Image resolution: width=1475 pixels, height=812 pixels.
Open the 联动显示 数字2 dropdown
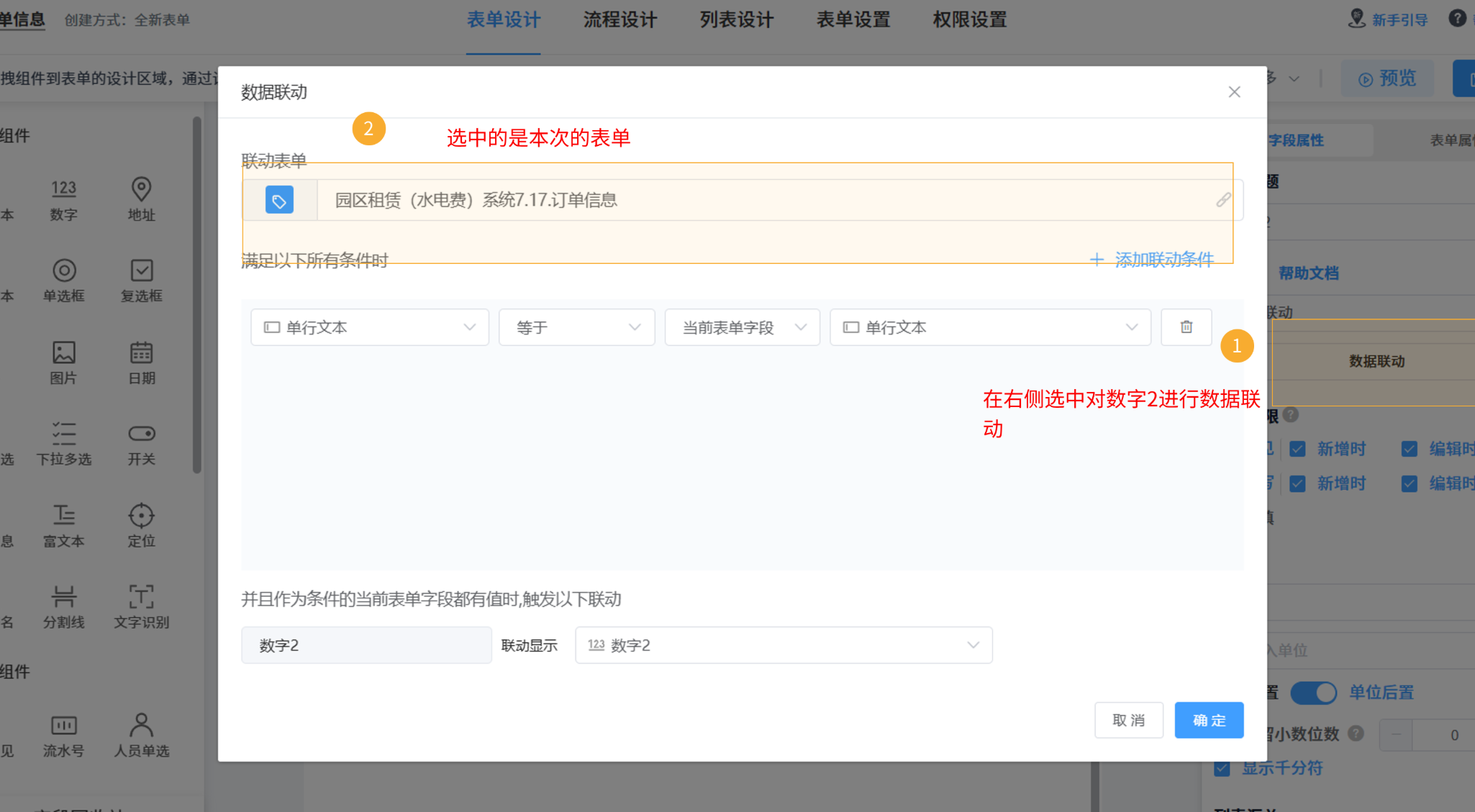tap(784, 645)
